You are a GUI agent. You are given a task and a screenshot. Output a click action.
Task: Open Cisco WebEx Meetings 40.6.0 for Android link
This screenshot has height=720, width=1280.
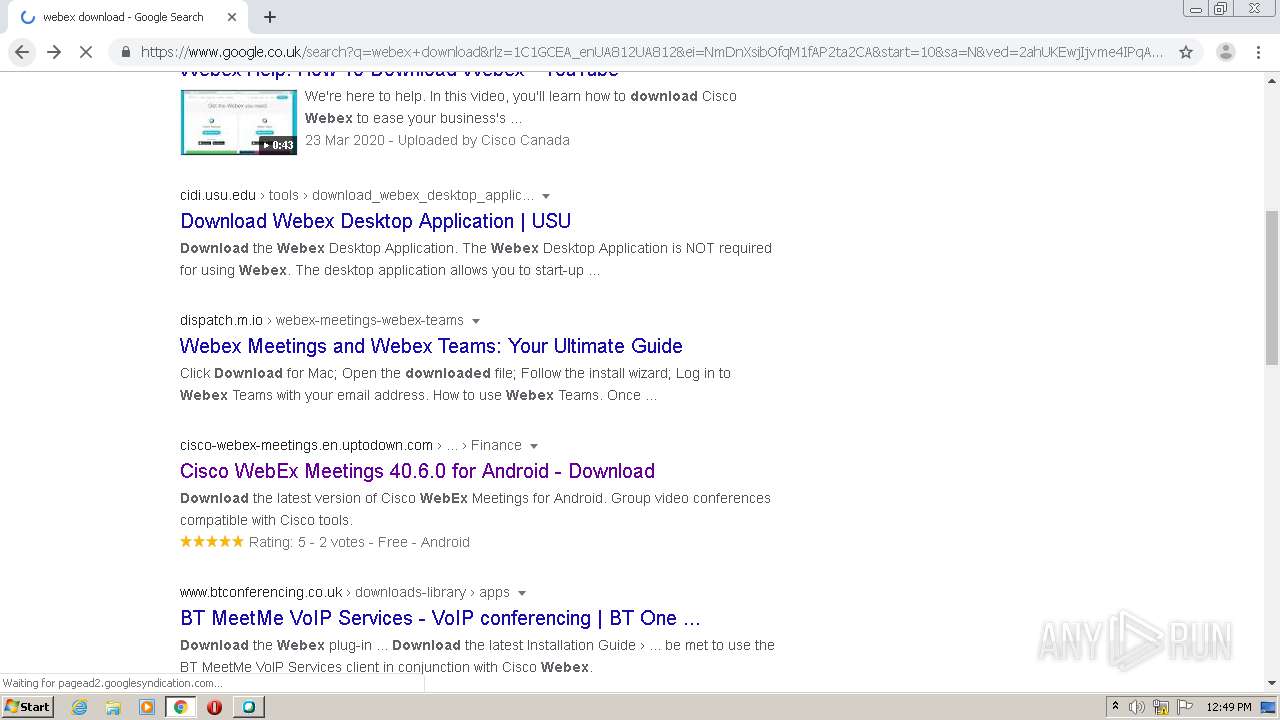click(x=417, y=471)
